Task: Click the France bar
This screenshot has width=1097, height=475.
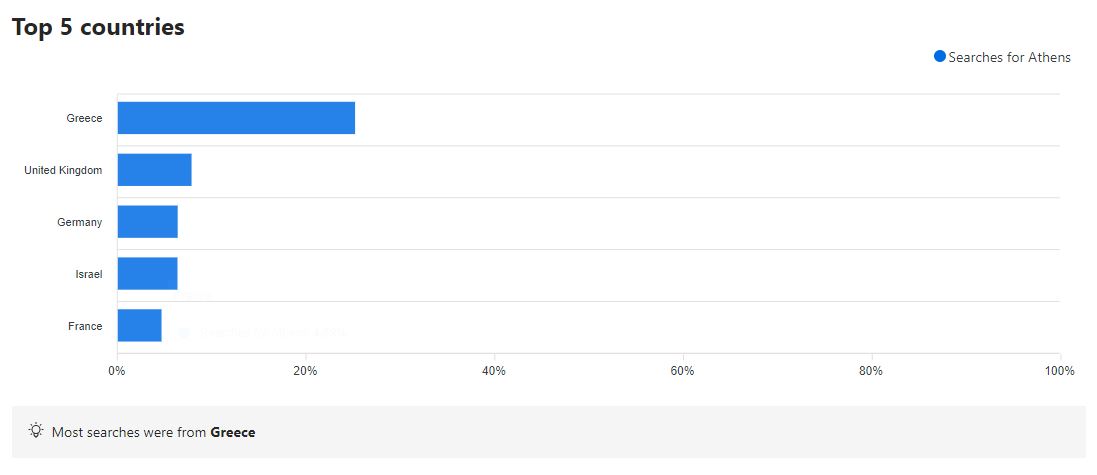Action: pyautogui.click(x=139, y=326)
